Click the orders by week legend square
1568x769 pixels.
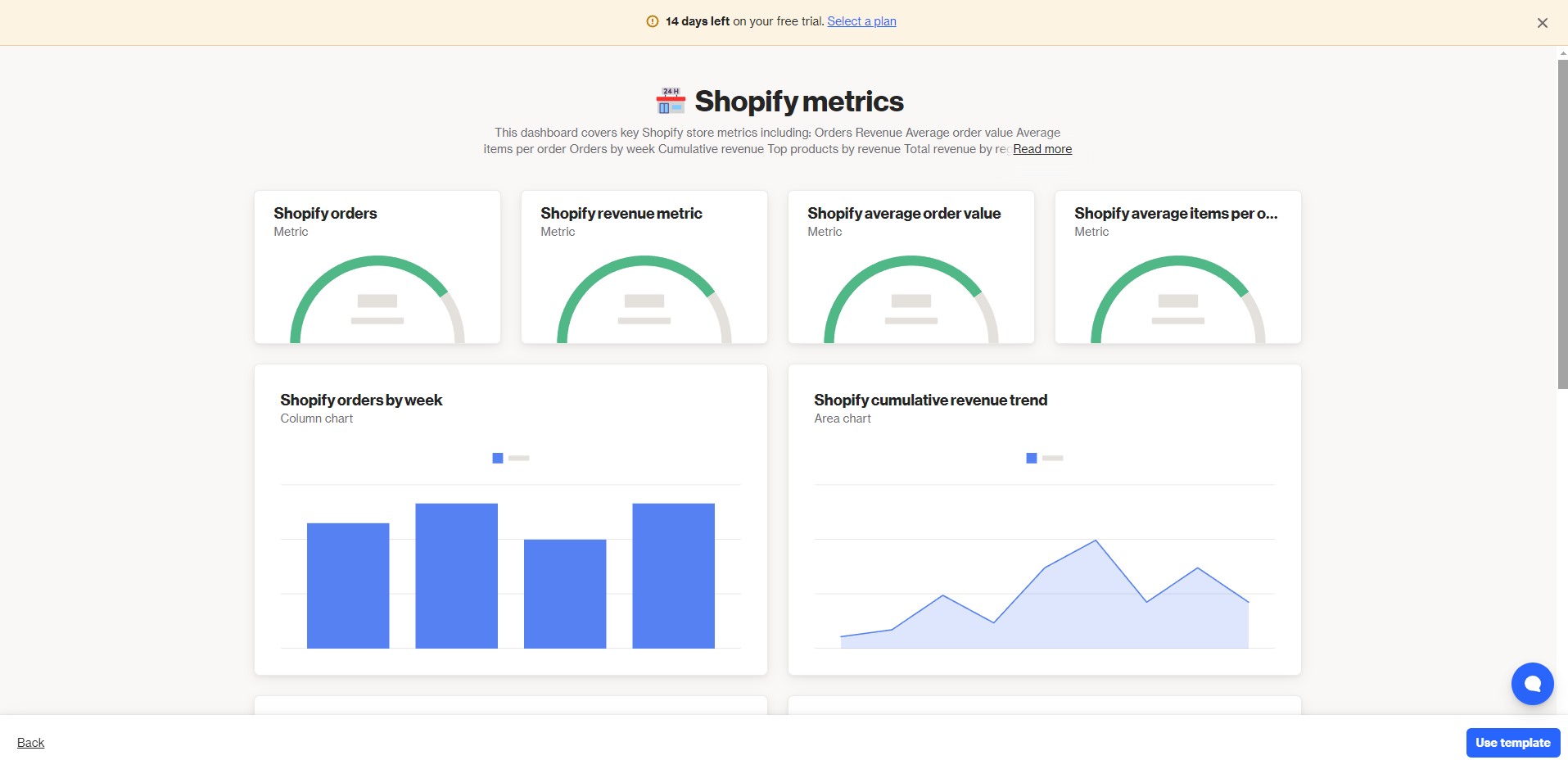click(497, 459)
